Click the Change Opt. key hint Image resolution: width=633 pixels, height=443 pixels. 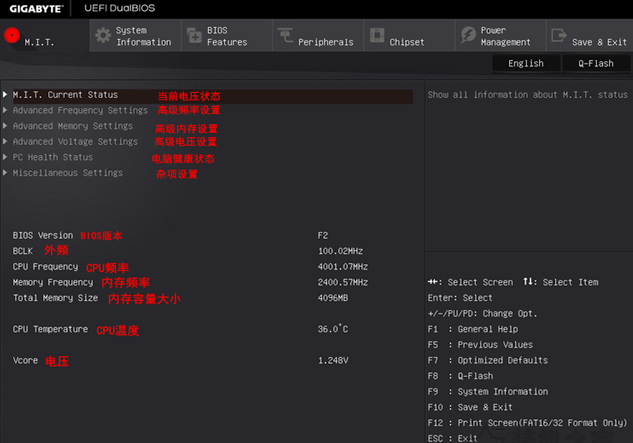click(482, 314)
